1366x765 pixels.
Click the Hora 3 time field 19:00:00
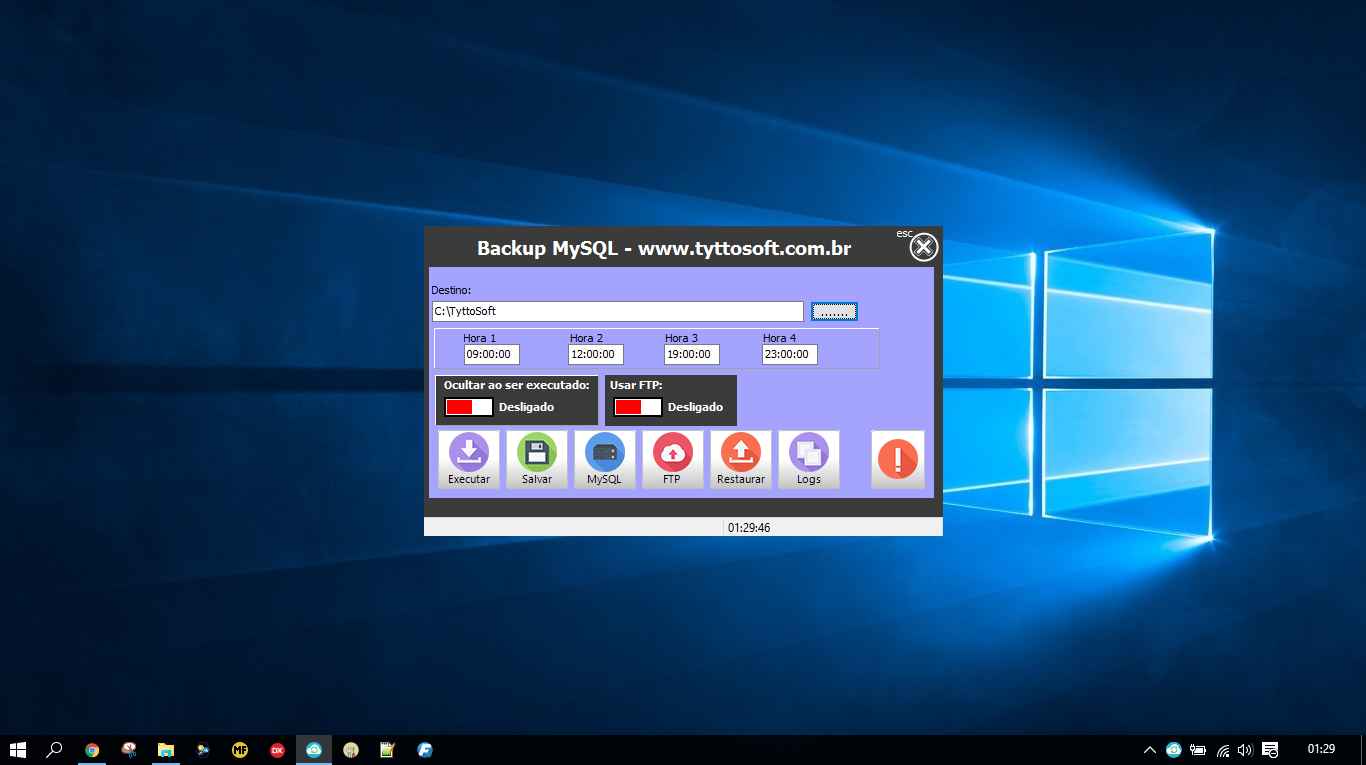pyautogui.click(x=692, y=354)
